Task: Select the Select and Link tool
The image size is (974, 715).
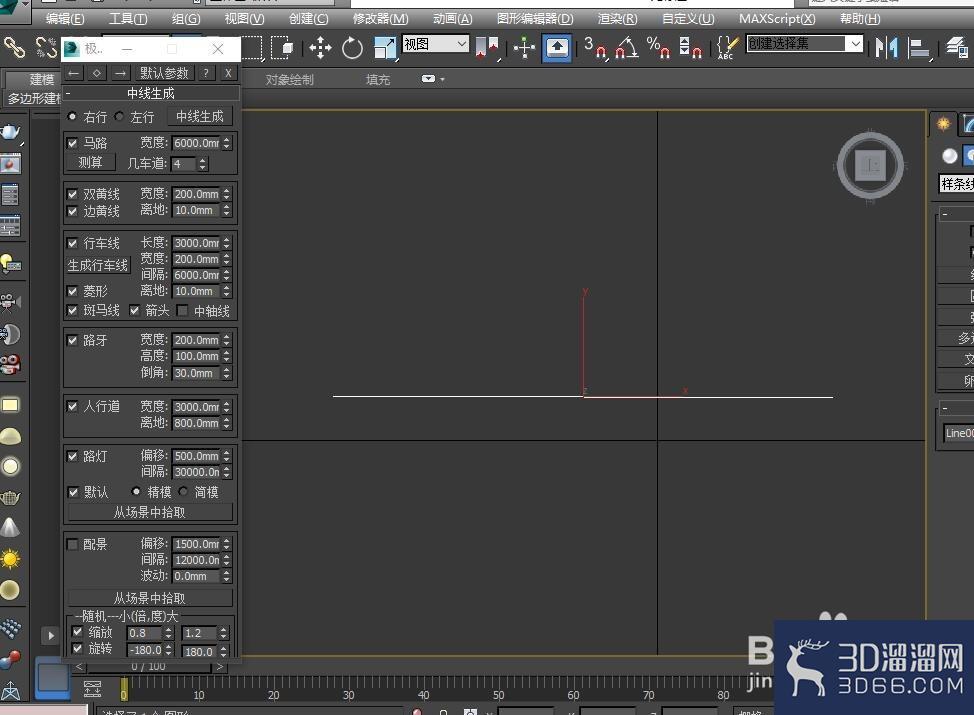Action: click(x=14, y=47)
